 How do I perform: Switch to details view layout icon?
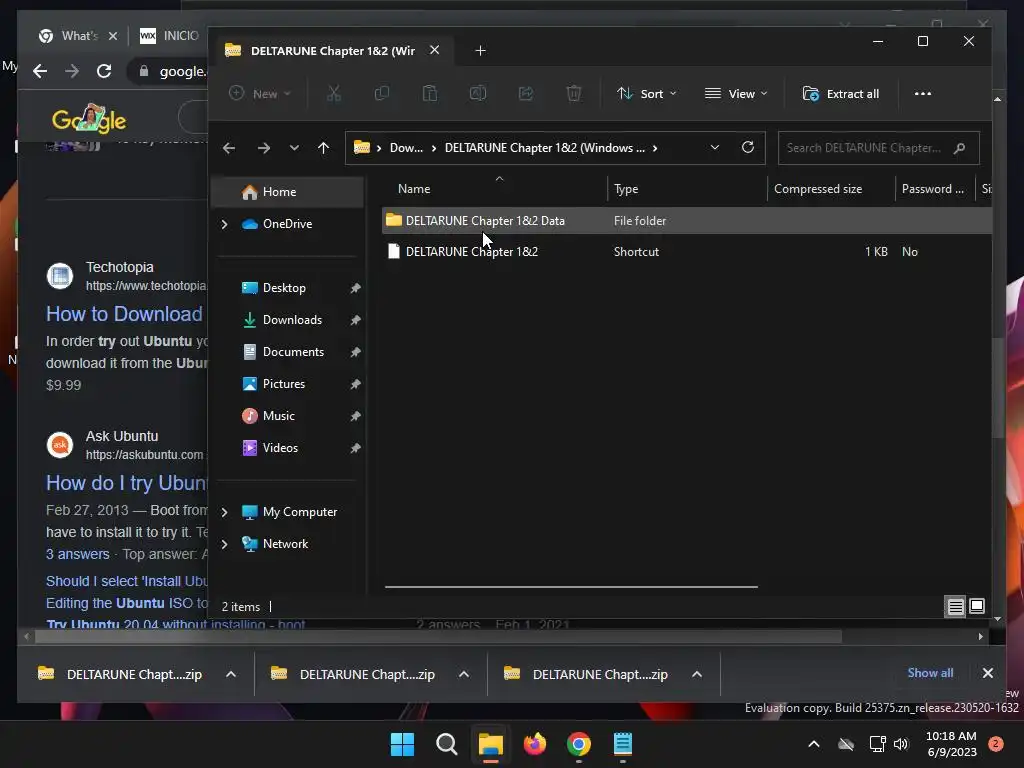955,607
